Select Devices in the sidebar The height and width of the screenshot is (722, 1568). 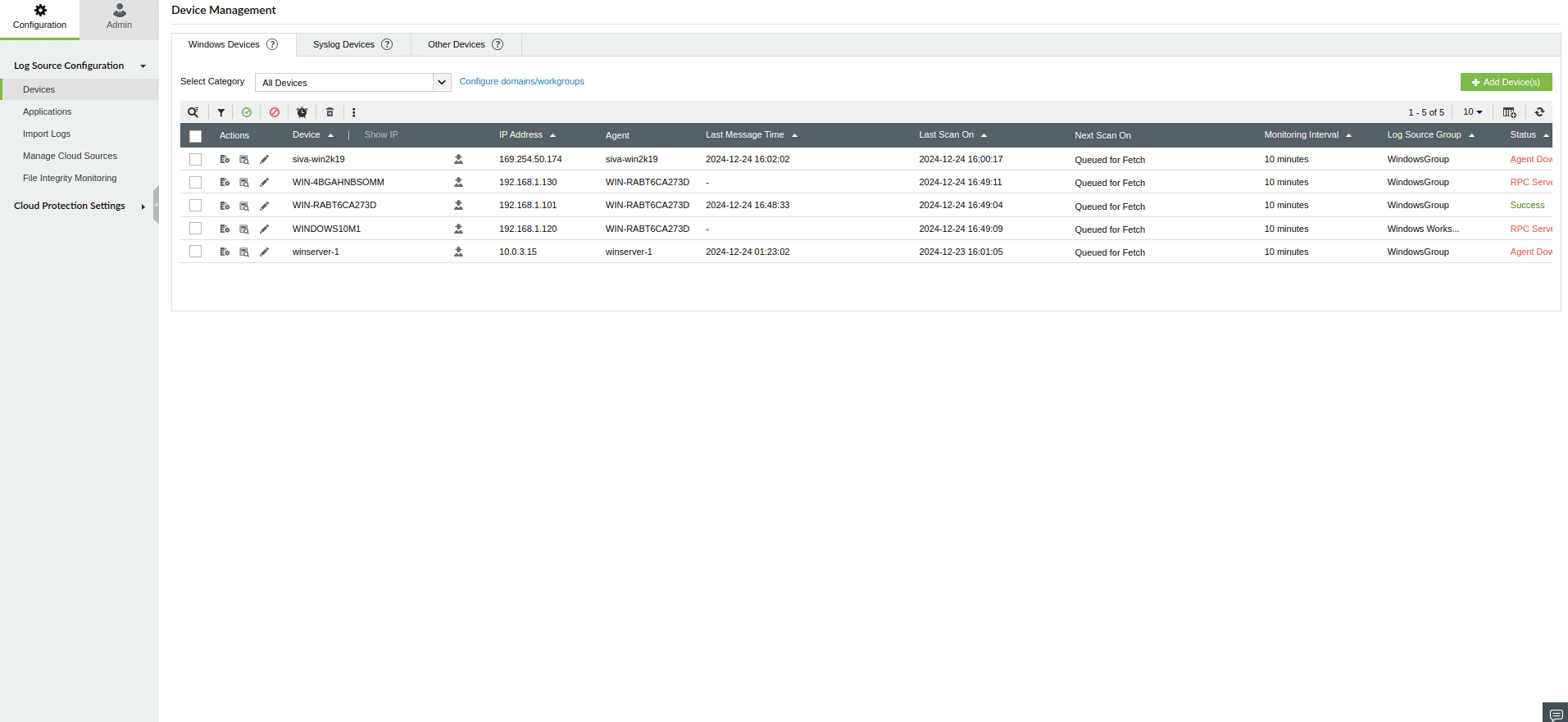pyautogui.click(x=80, y=89)
